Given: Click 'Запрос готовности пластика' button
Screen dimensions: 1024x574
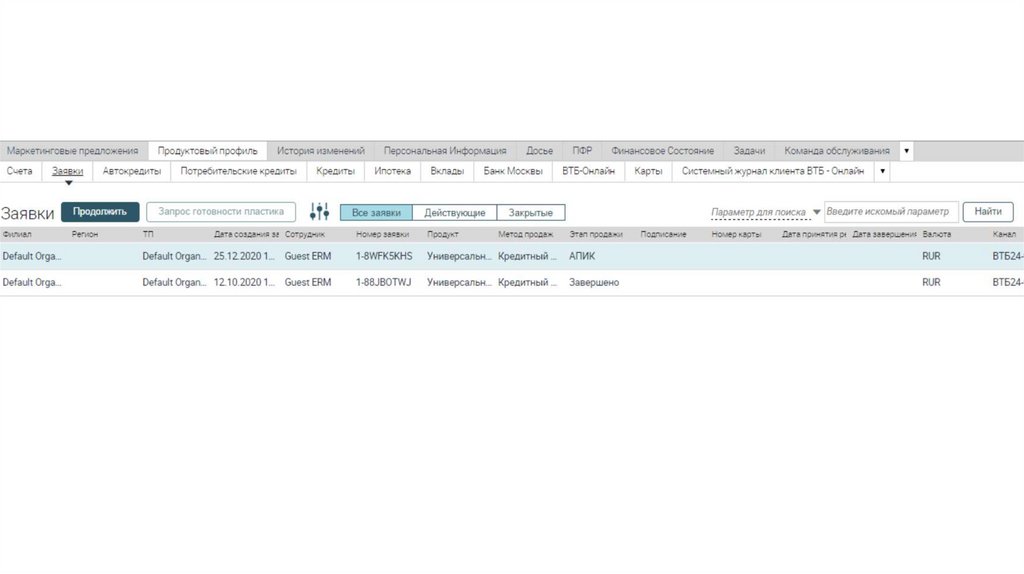Looking at the screenshot, I should tap(221, 212).
